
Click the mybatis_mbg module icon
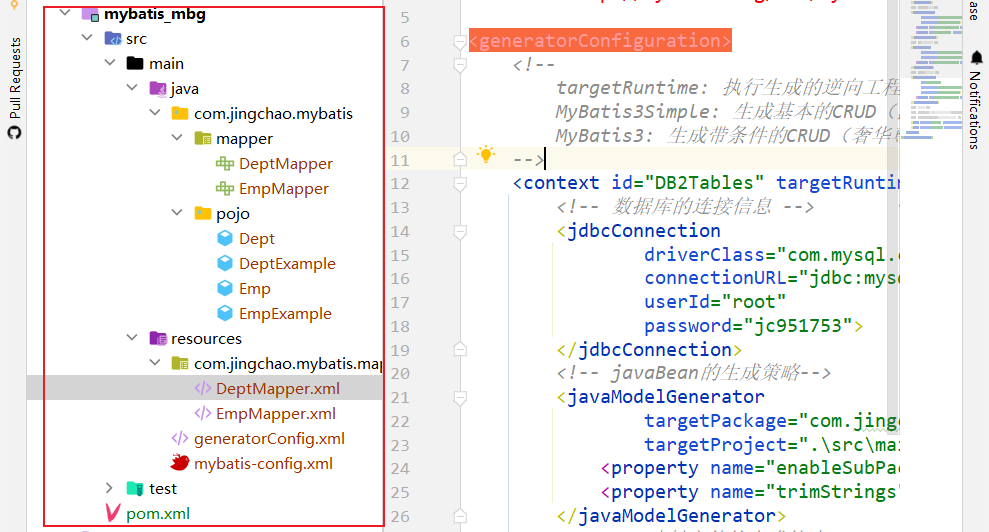click(90, 14)
